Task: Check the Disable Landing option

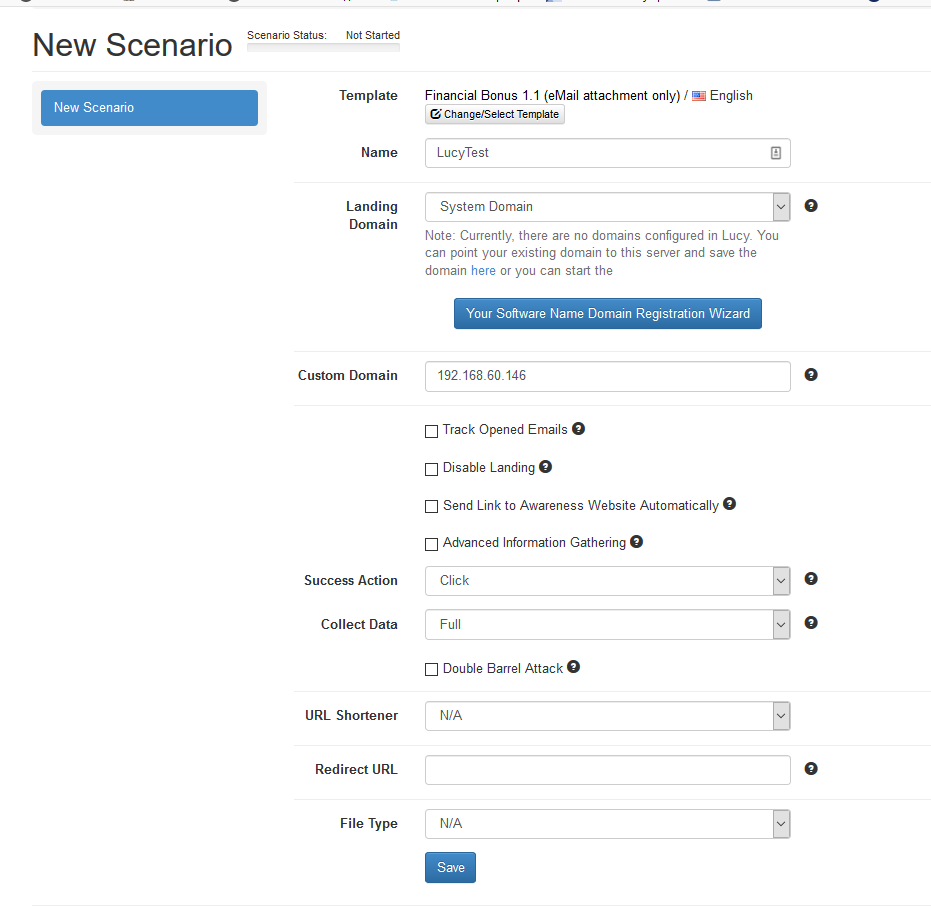Action: click(x=432, y=469)
